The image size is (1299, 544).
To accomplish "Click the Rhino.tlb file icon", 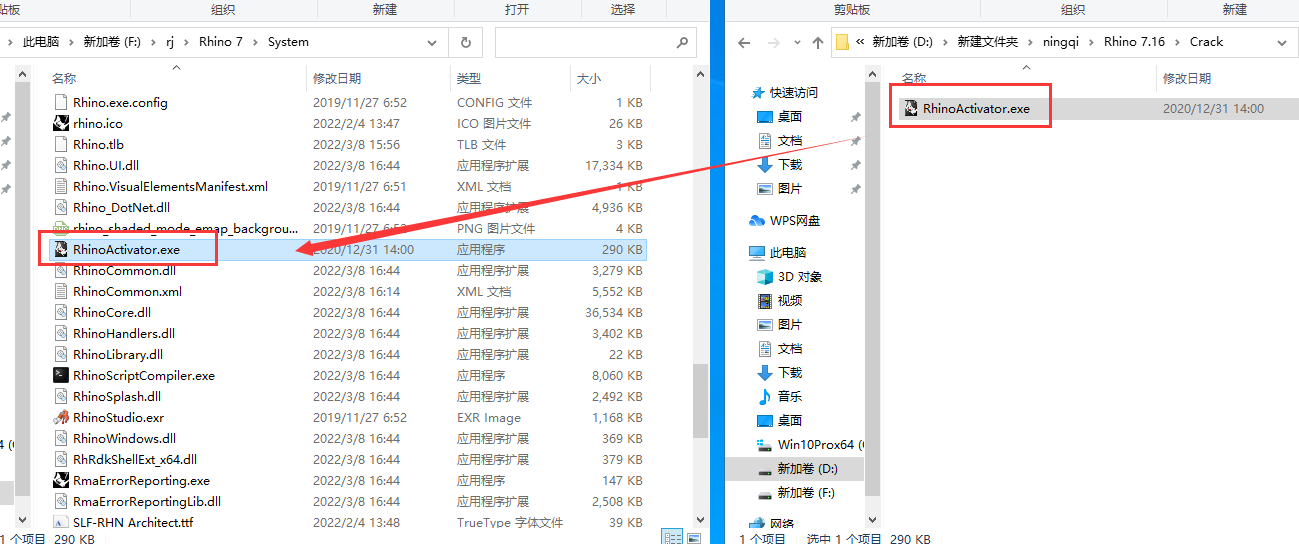I will (61, 144).
